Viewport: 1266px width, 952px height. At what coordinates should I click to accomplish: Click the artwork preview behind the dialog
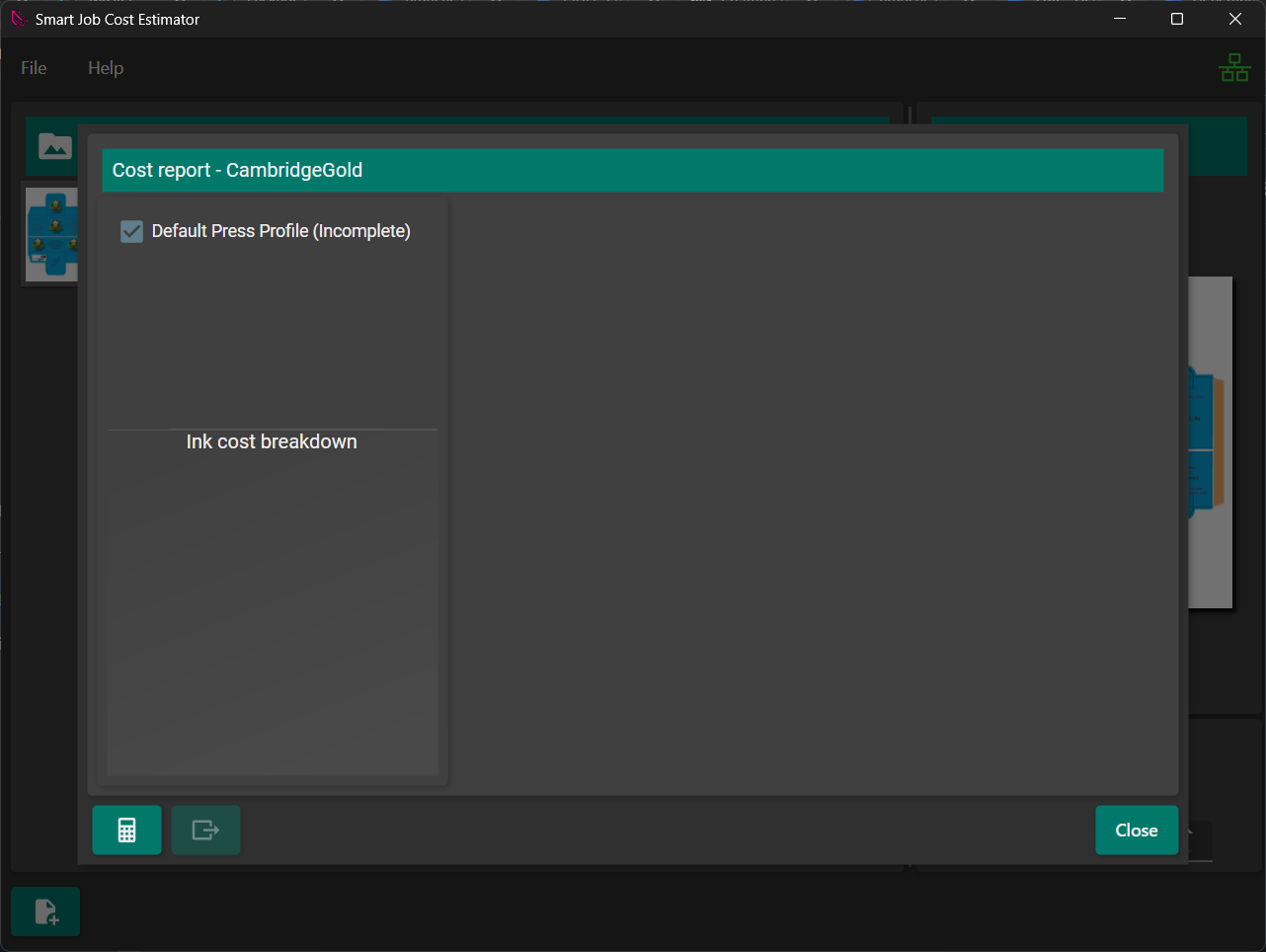click(1210, 442)
